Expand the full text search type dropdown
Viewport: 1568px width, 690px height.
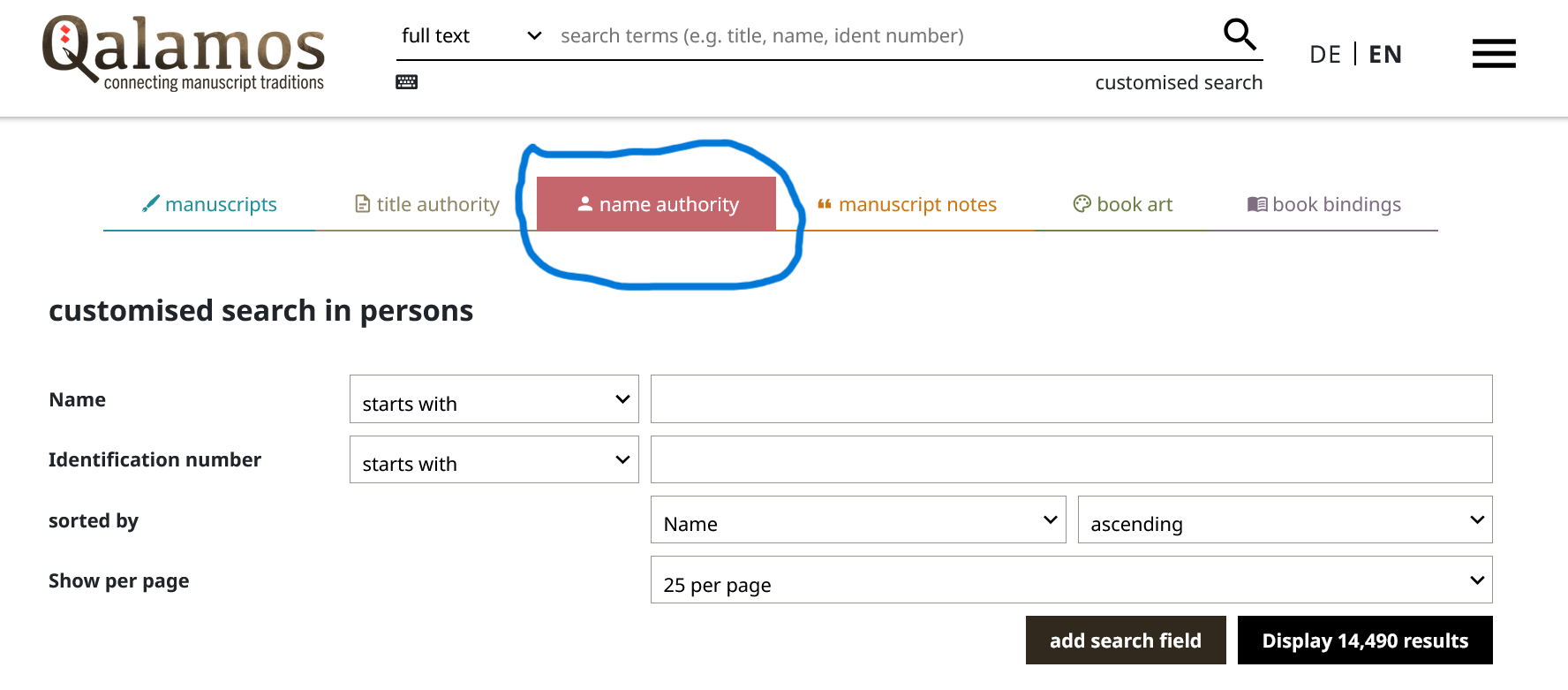point(471,36)
